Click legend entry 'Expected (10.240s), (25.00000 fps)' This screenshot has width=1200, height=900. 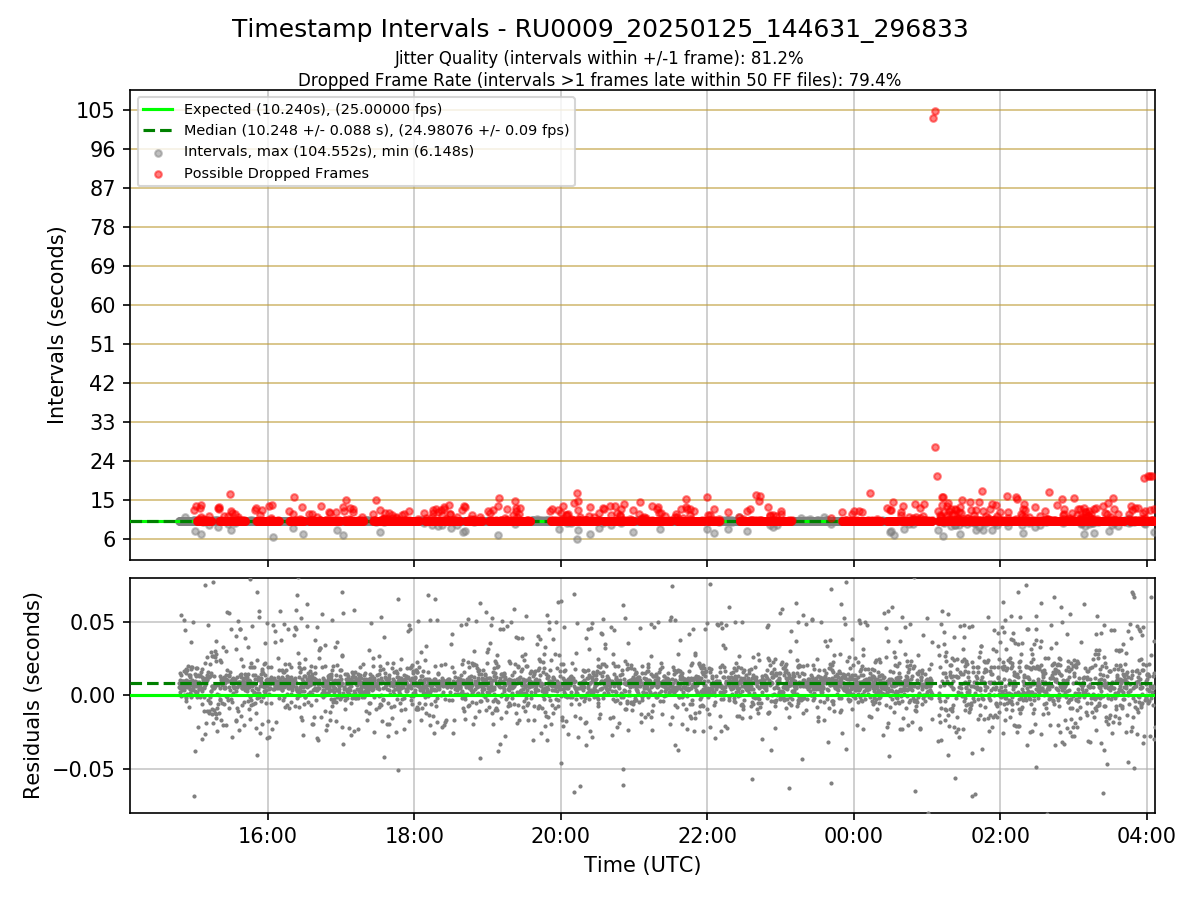click(313, 109)
